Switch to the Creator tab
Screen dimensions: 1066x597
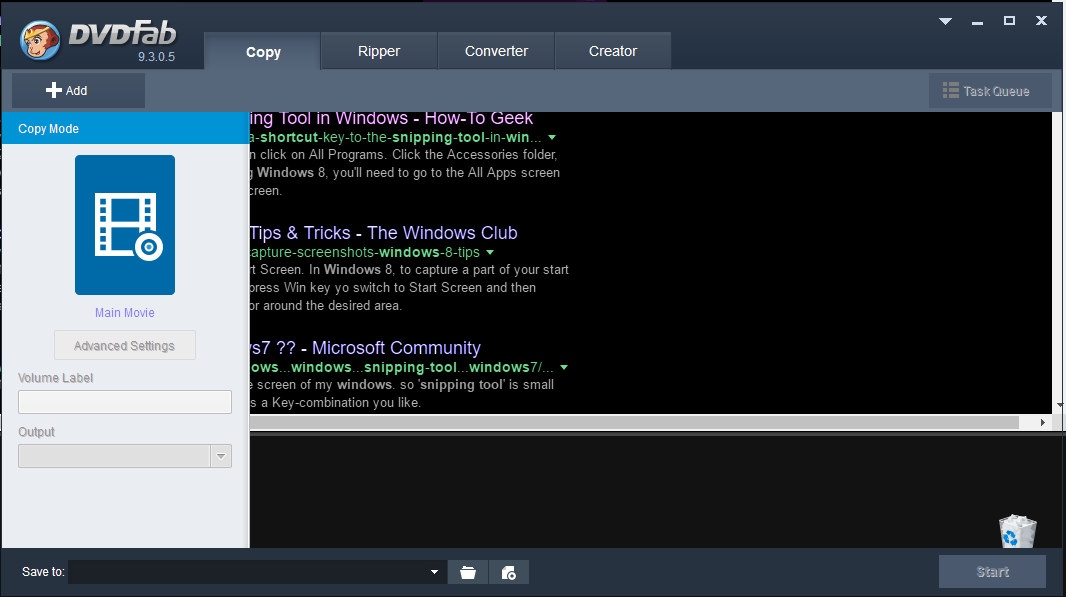pos(613,51)
